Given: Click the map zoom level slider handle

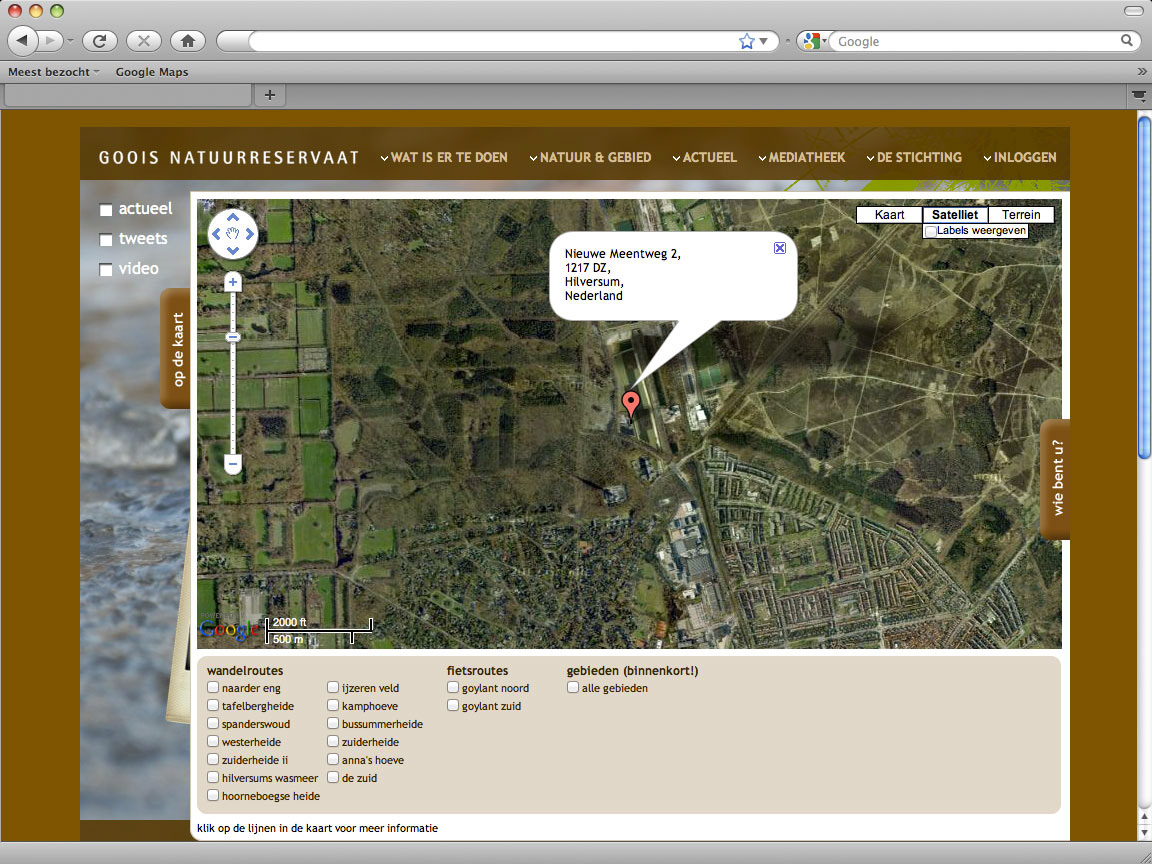Looking at the screenshot, I should click(233, 337).
